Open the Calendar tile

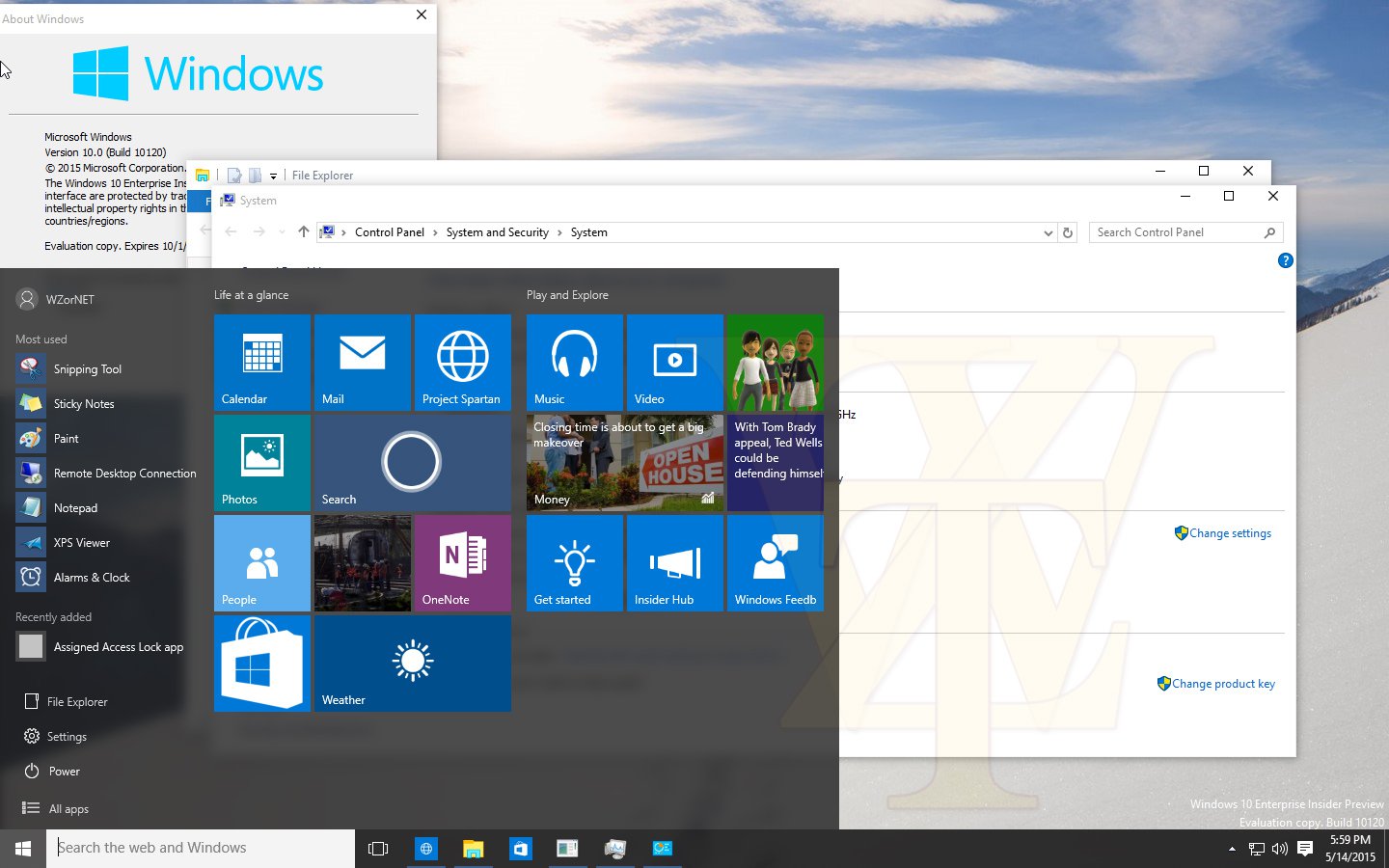(x=262, y=363)
